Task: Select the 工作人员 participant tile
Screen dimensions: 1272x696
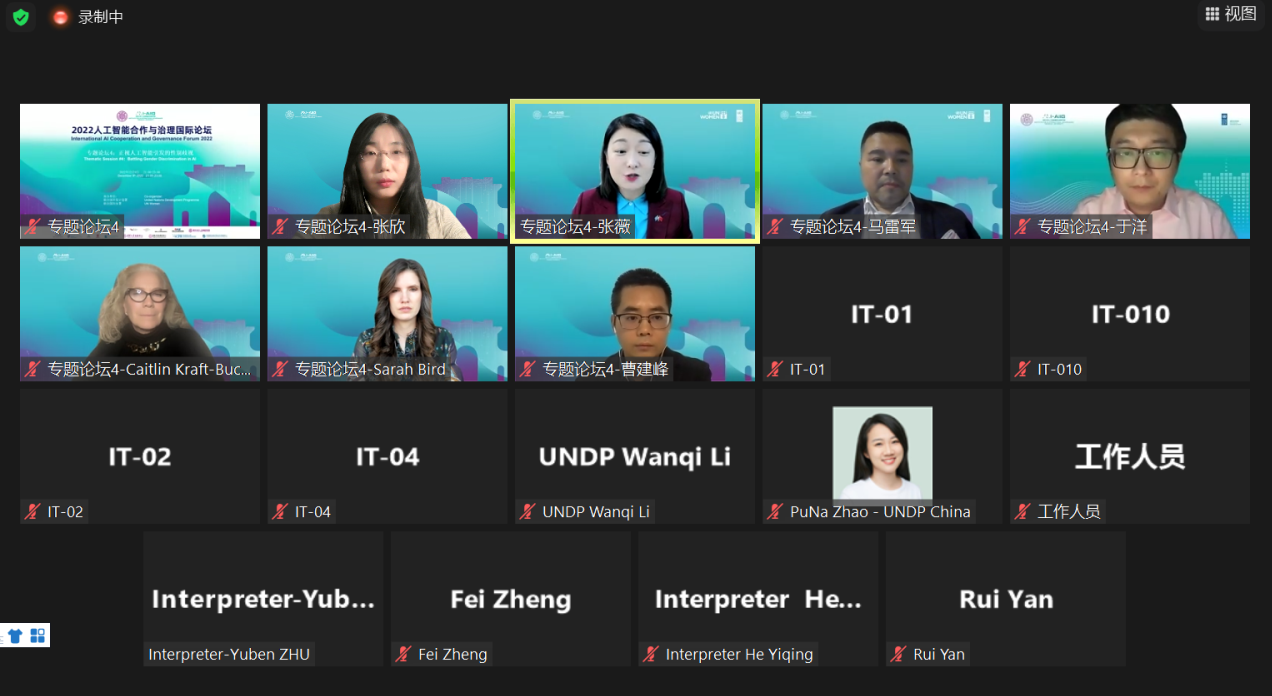Action: coord(1130,456)
